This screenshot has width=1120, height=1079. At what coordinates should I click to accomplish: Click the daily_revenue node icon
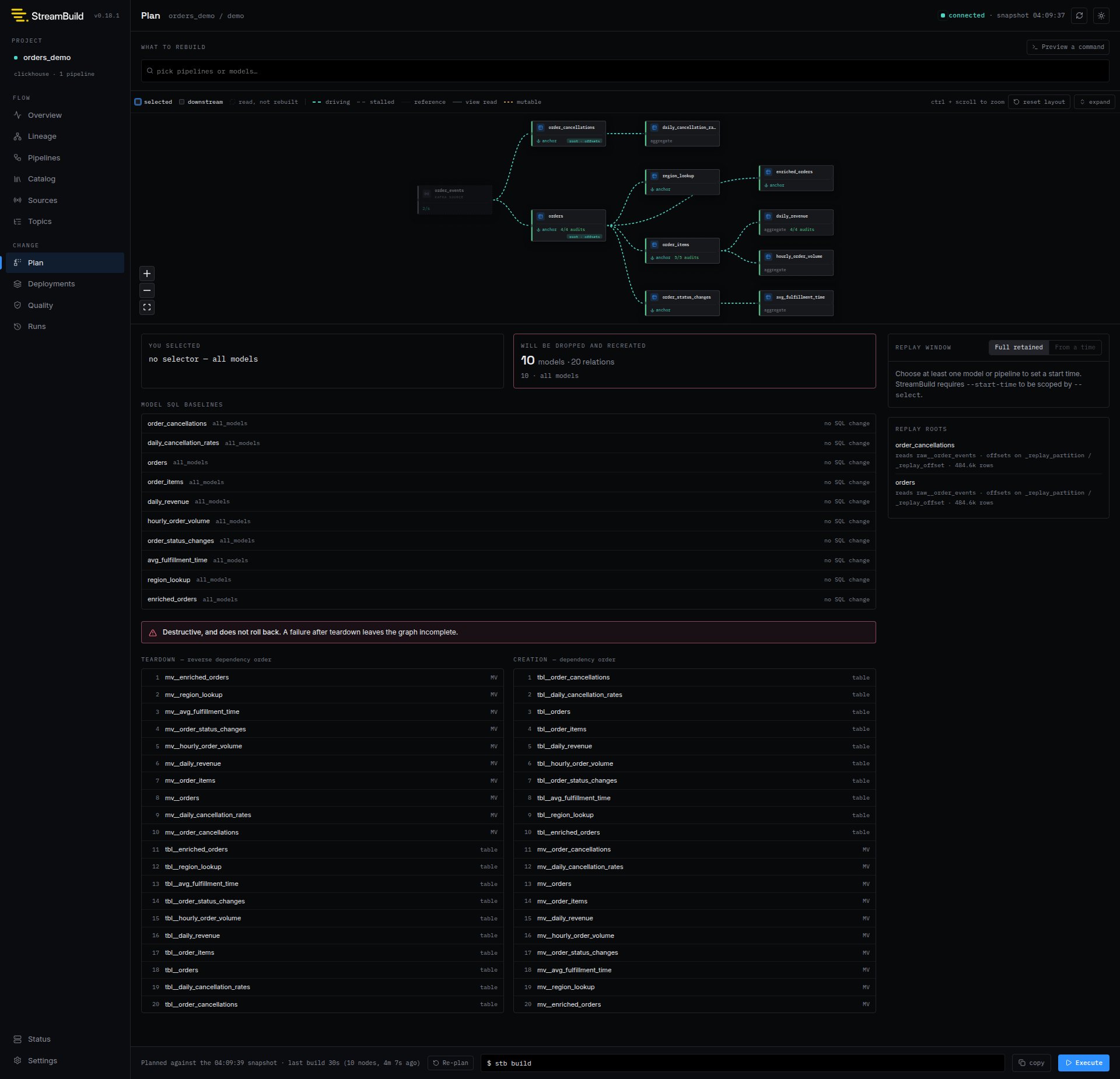click(768, 216)
